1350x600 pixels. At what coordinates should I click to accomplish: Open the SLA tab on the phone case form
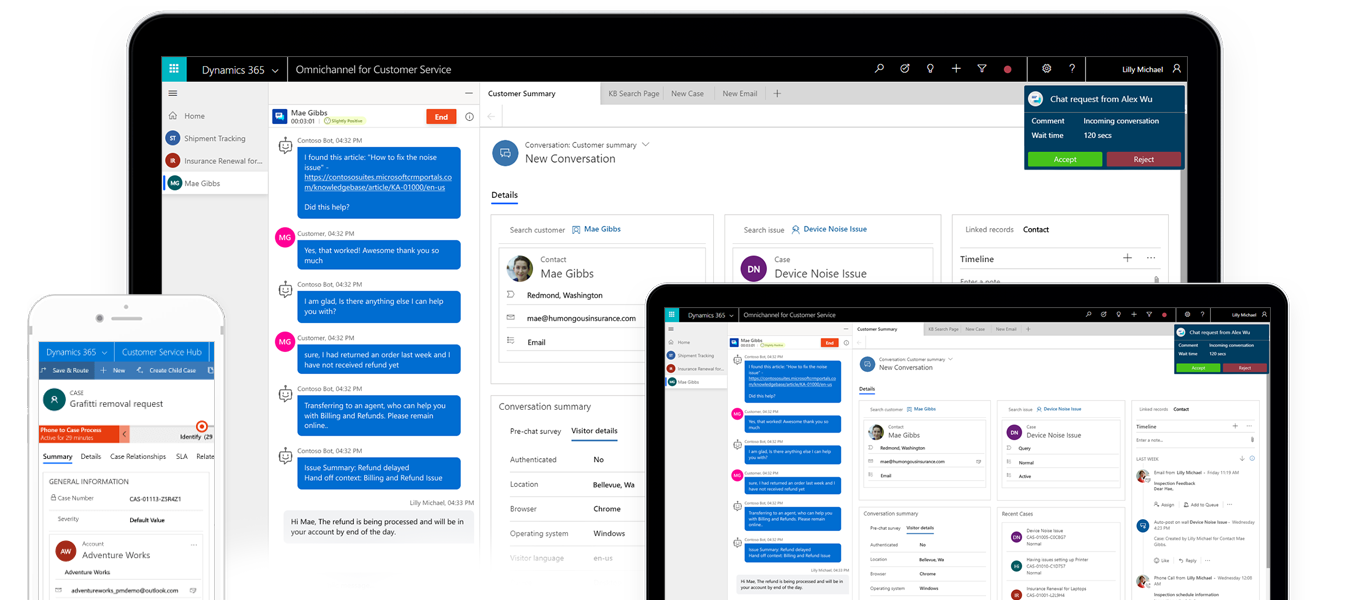click(182, 457)
